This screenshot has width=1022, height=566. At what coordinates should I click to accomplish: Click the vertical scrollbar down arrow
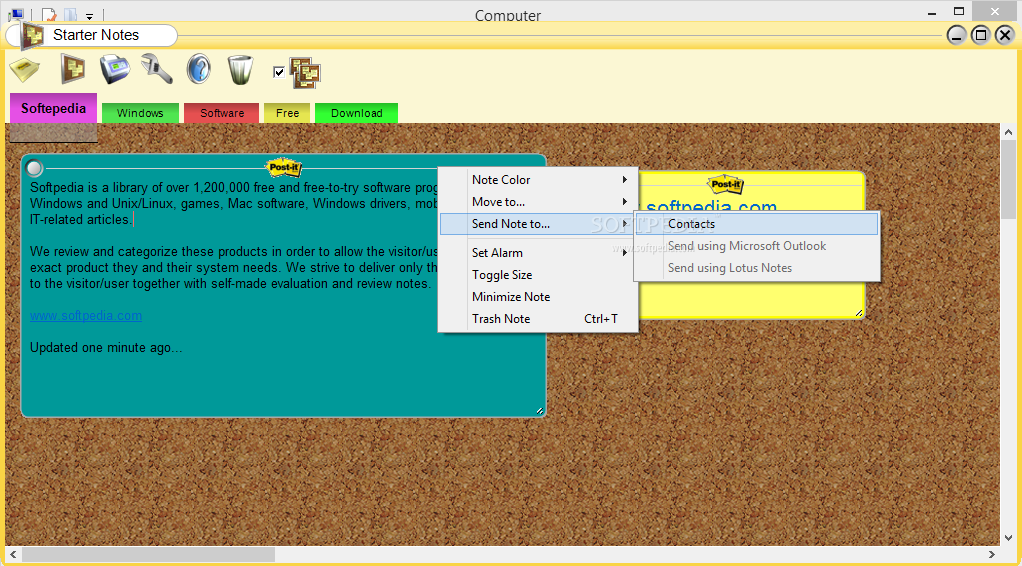1008,539
